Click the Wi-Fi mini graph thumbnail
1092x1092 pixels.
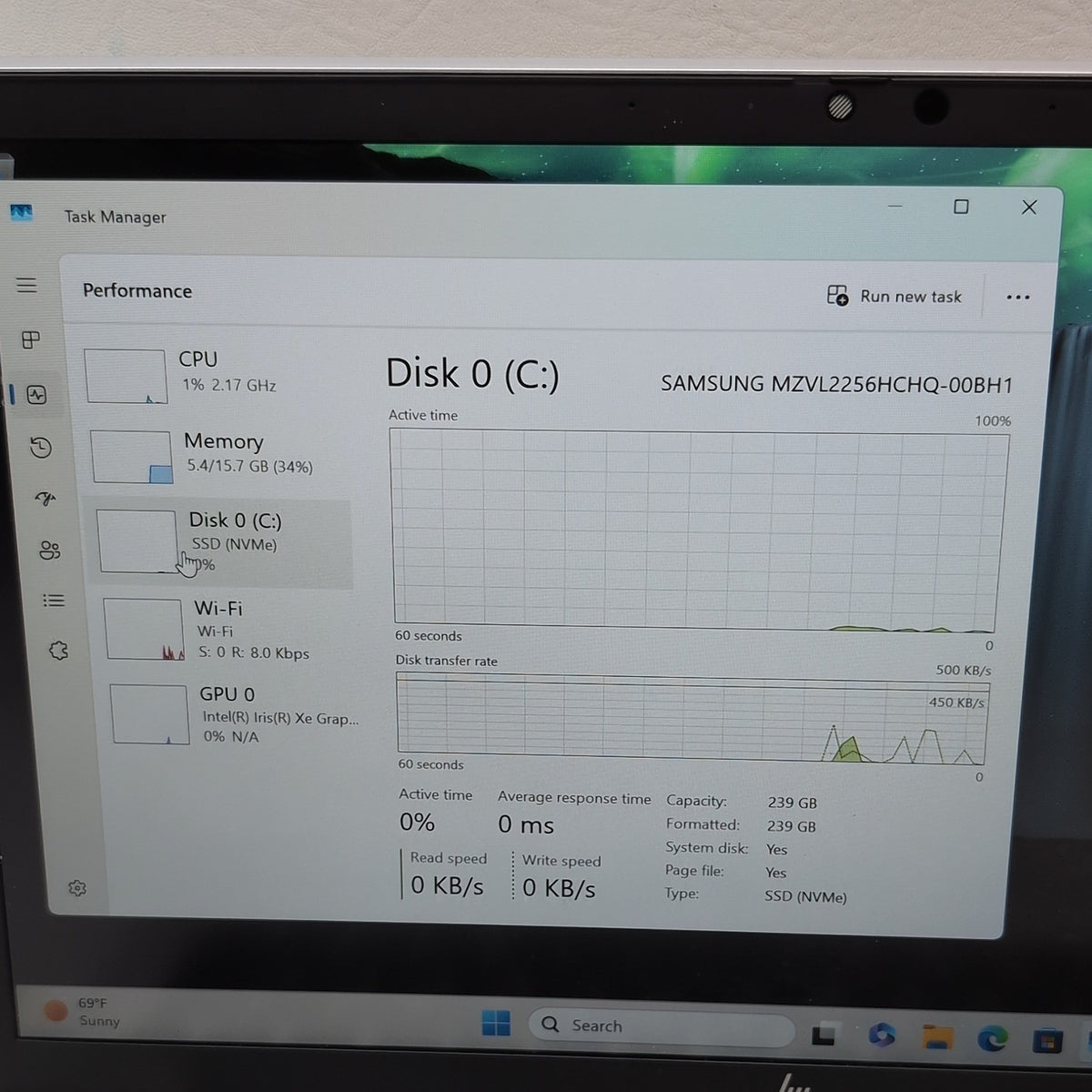click(x=145, y=629)
